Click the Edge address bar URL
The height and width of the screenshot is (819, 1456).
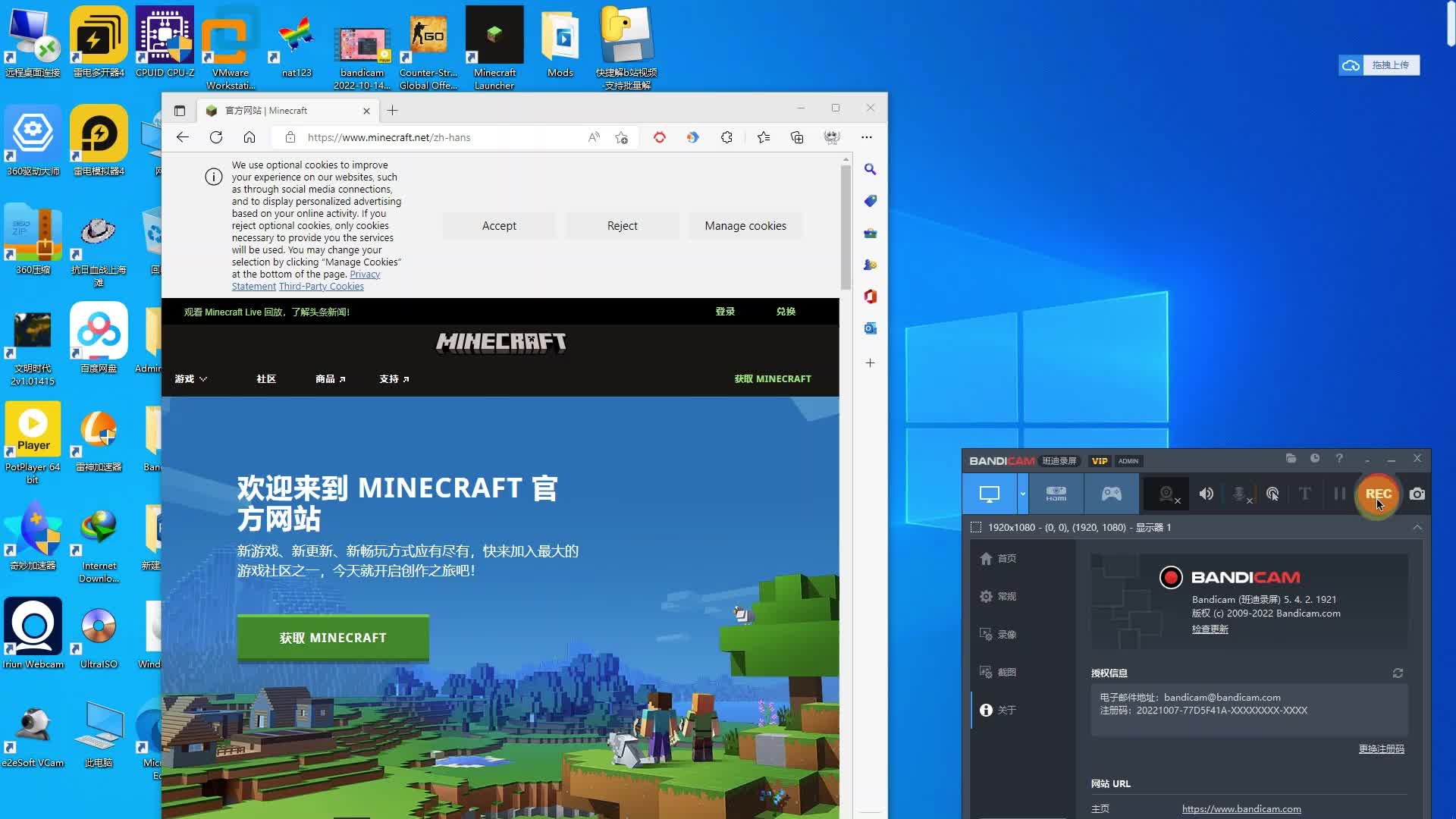389,137
